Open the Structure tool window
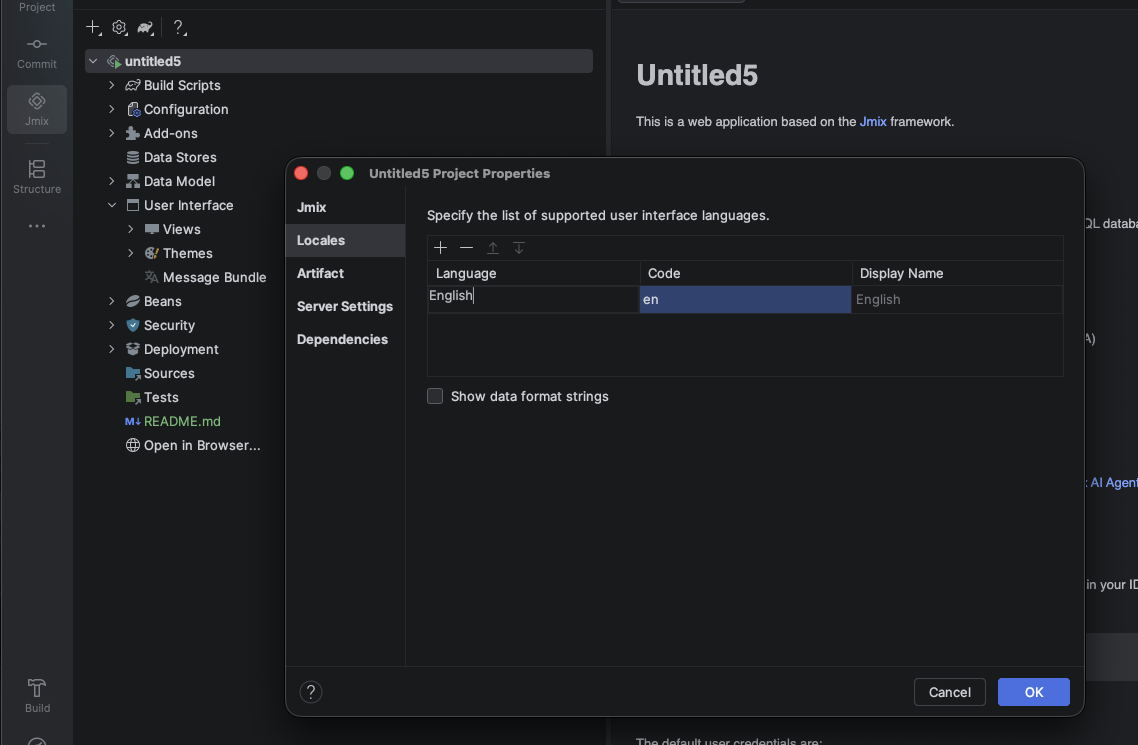The height and width of the screenshot is (745, 1138). (x=37, y=176)
